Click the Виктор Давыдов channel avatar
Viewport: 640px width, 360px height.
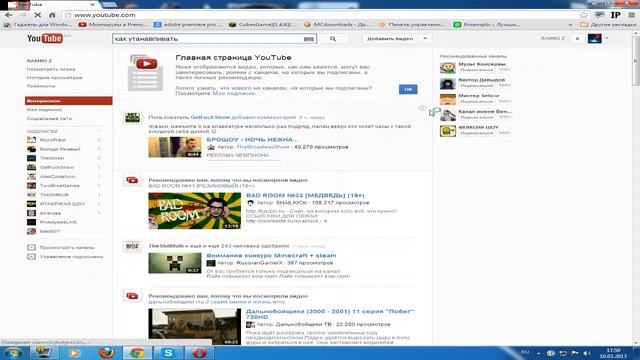pos(448,83)
